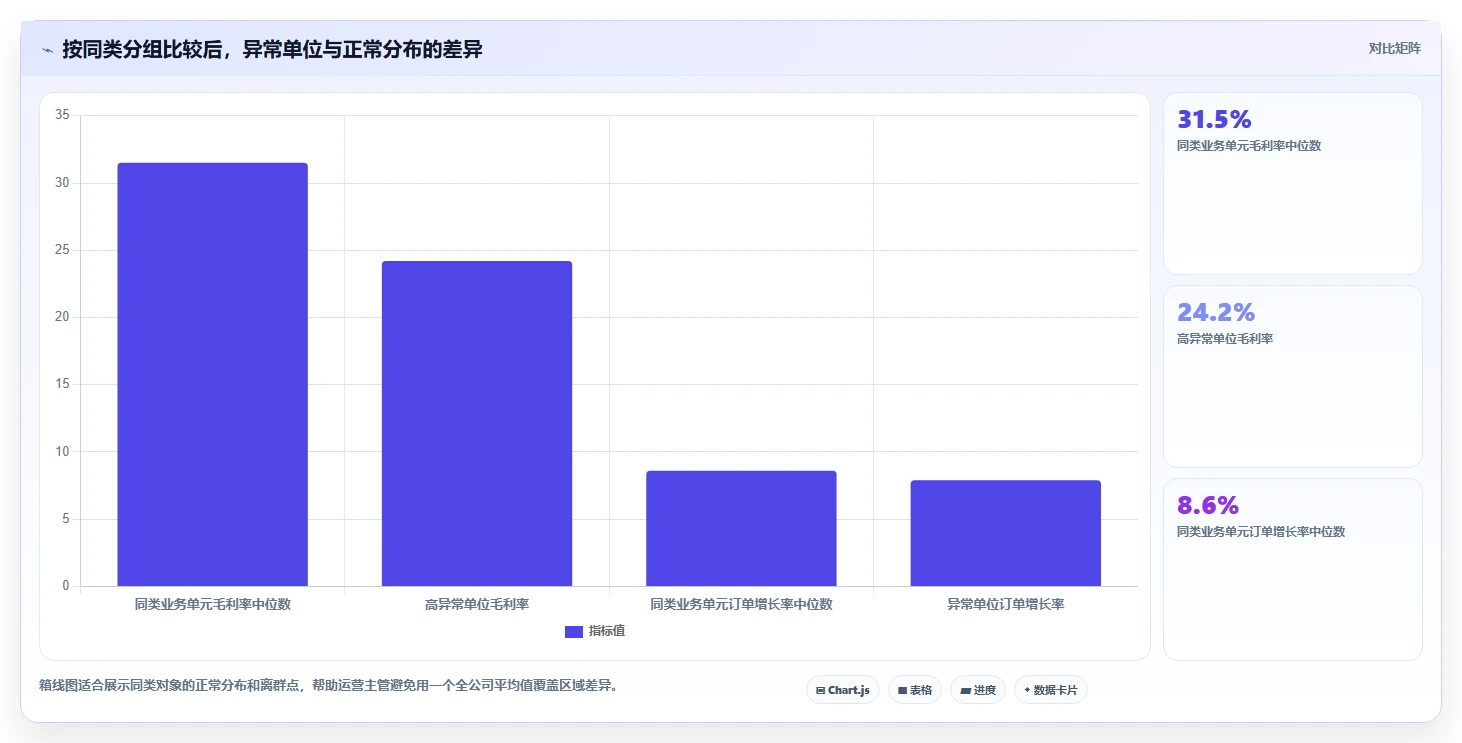Click the 8.6% value in the third card
The image size is (1462, 743).
(x=1208, y=506)
